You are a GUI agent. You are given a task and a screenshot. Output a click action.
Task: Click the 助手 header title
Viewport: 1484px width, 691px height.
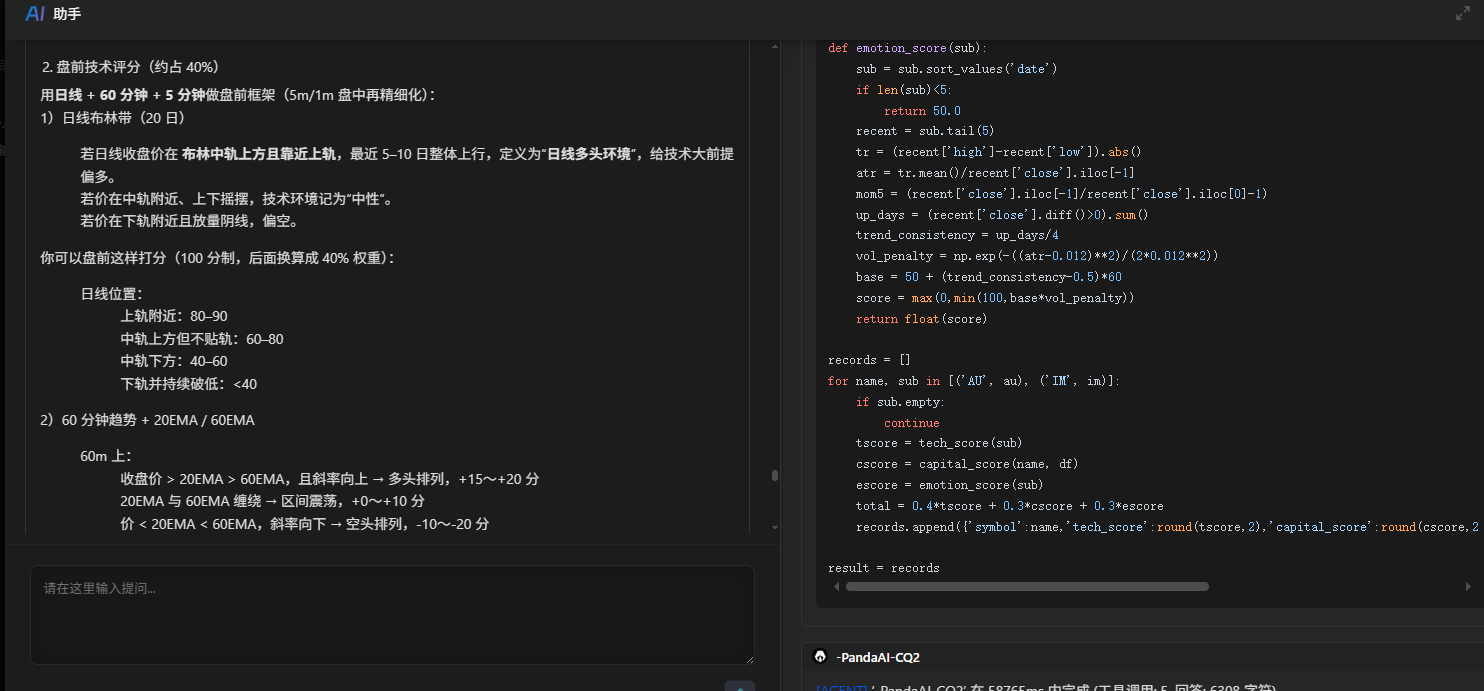tap(68, 14)
